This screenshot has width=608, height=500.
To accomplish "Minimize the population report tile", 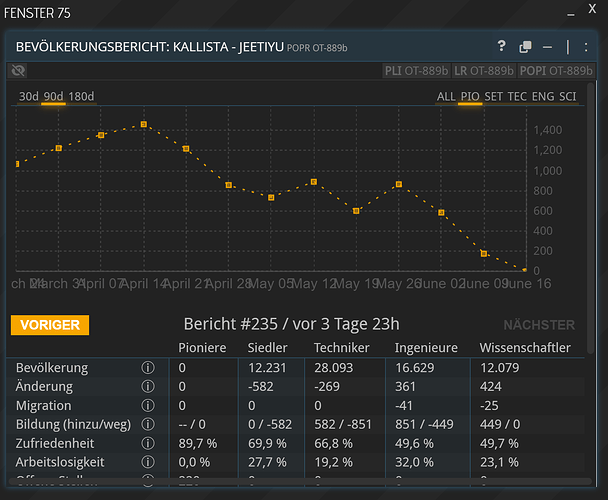I will click(x=547, y=47).
